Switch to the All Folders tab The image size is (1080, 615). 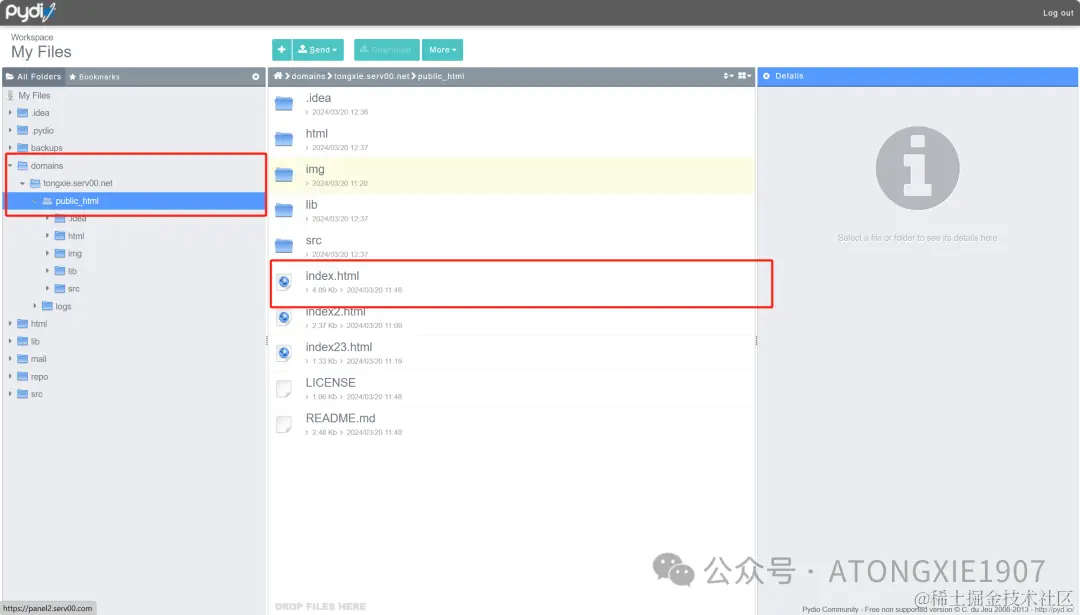click(x=34, y=76)
